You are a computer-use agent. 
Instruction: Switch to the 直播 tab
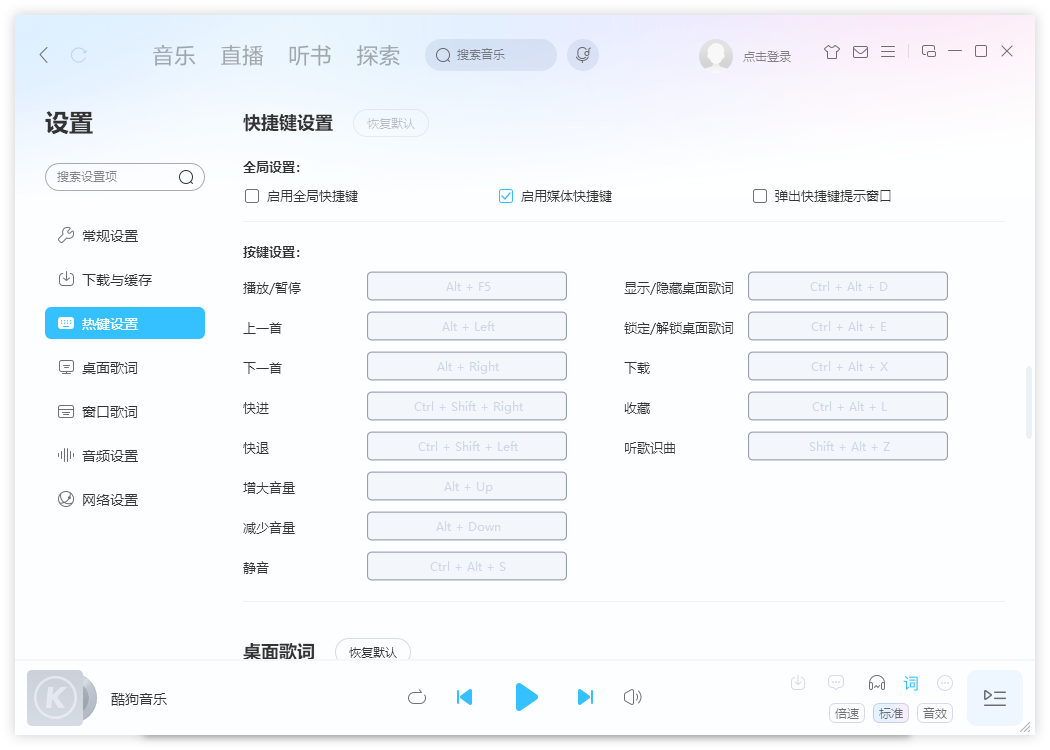click(x=241, y=56)
